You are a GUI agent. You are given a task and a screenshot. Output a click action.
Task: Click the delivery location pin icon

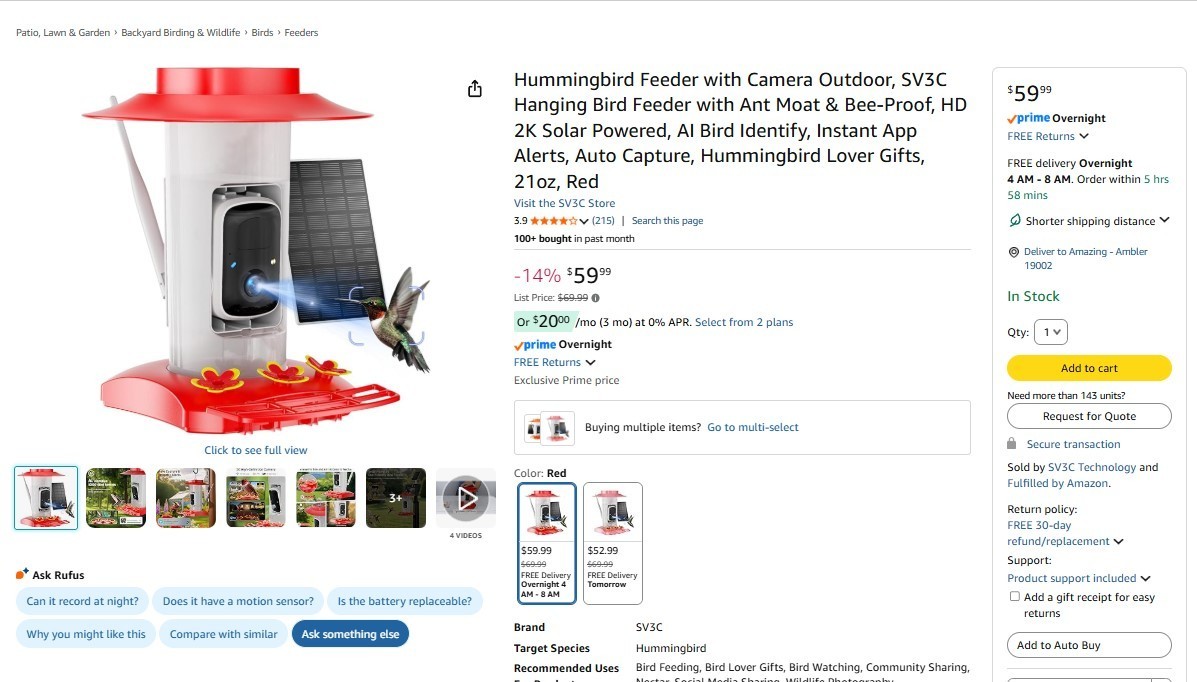[1014, 251]
